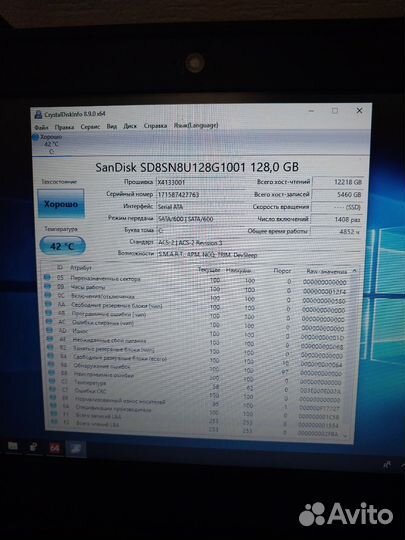405x540 pixels.
Task: Click the attribute list scroll-down arrow
Action: 346,436
